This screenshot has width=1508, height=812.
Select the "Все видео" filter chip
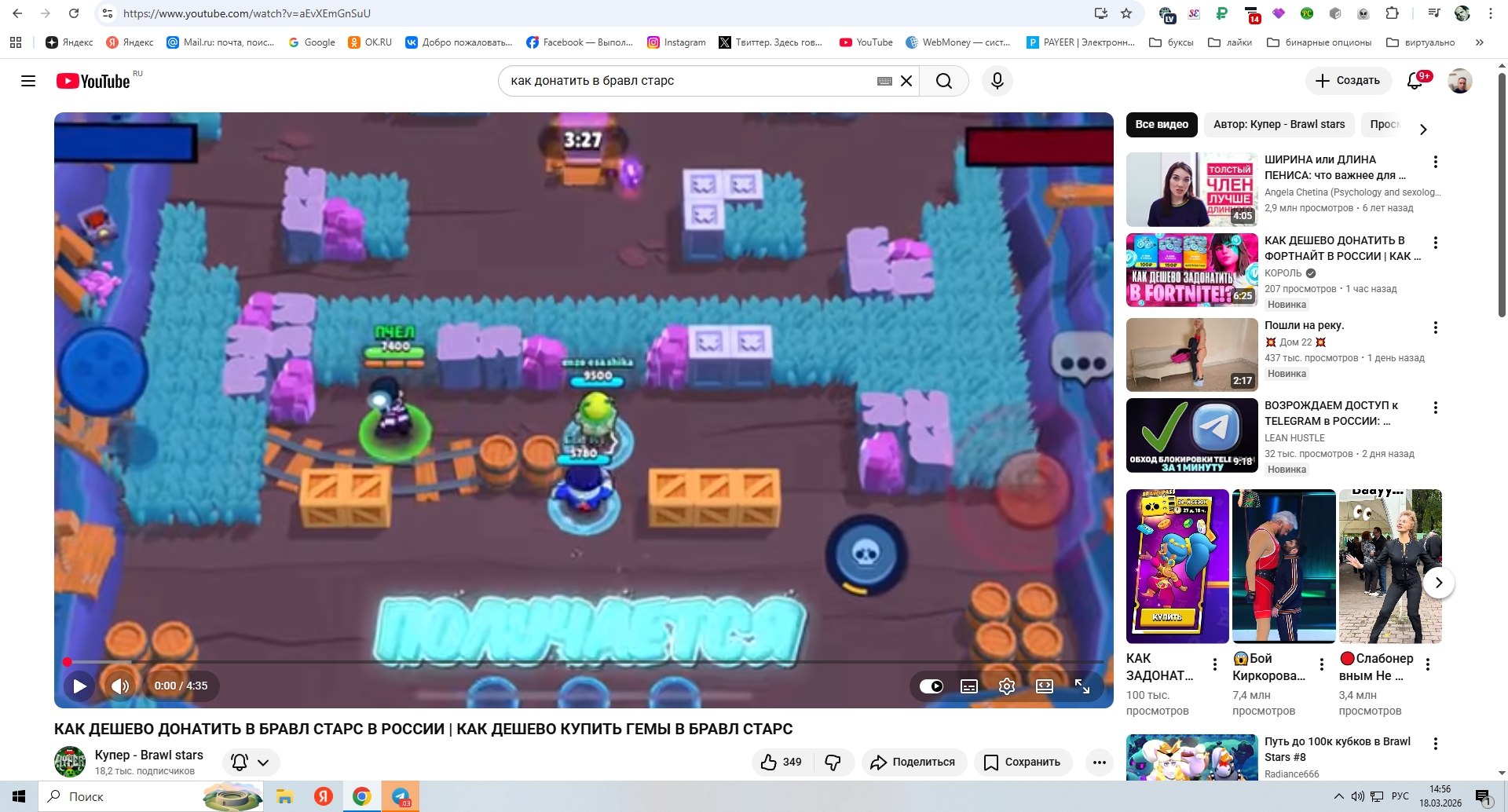pyautogui.click(x=1161, y=124)
